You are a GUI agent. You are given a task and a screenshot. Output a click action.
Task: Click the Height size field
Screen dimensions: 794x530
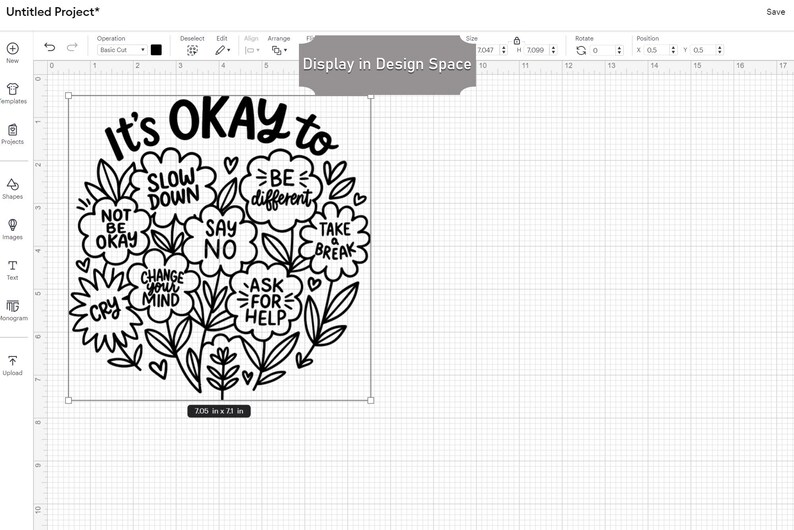(x=537, y=50)
